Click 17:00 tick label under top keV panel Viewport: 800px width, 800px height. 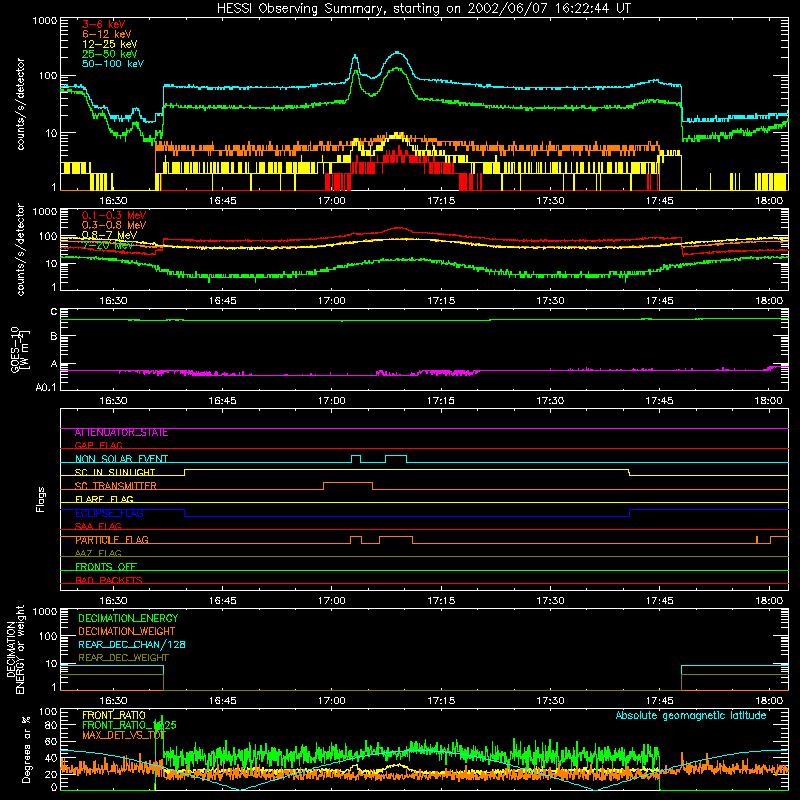coord(332,201)
